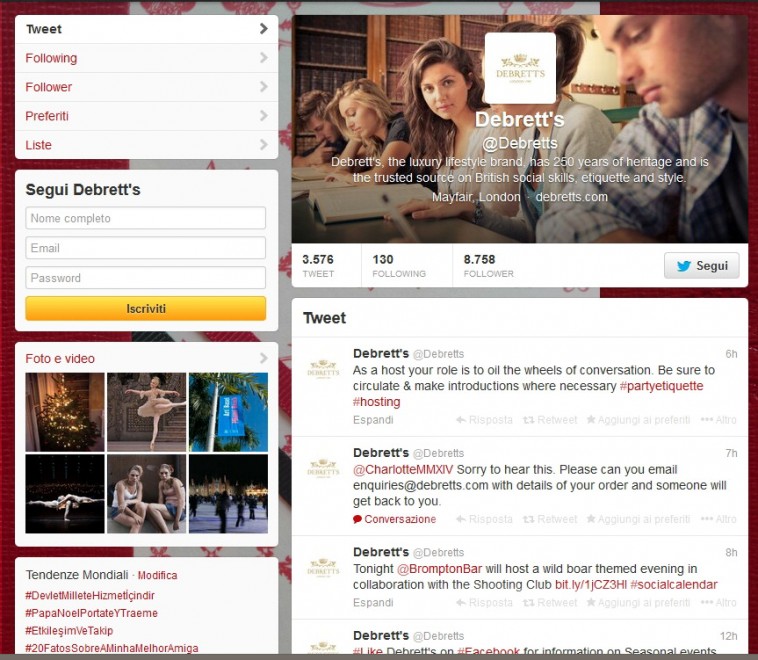The width and height of the screenshot is (758, 660).
Task: Click chevron arrow next to Tweet
Action: pos(263,29)
